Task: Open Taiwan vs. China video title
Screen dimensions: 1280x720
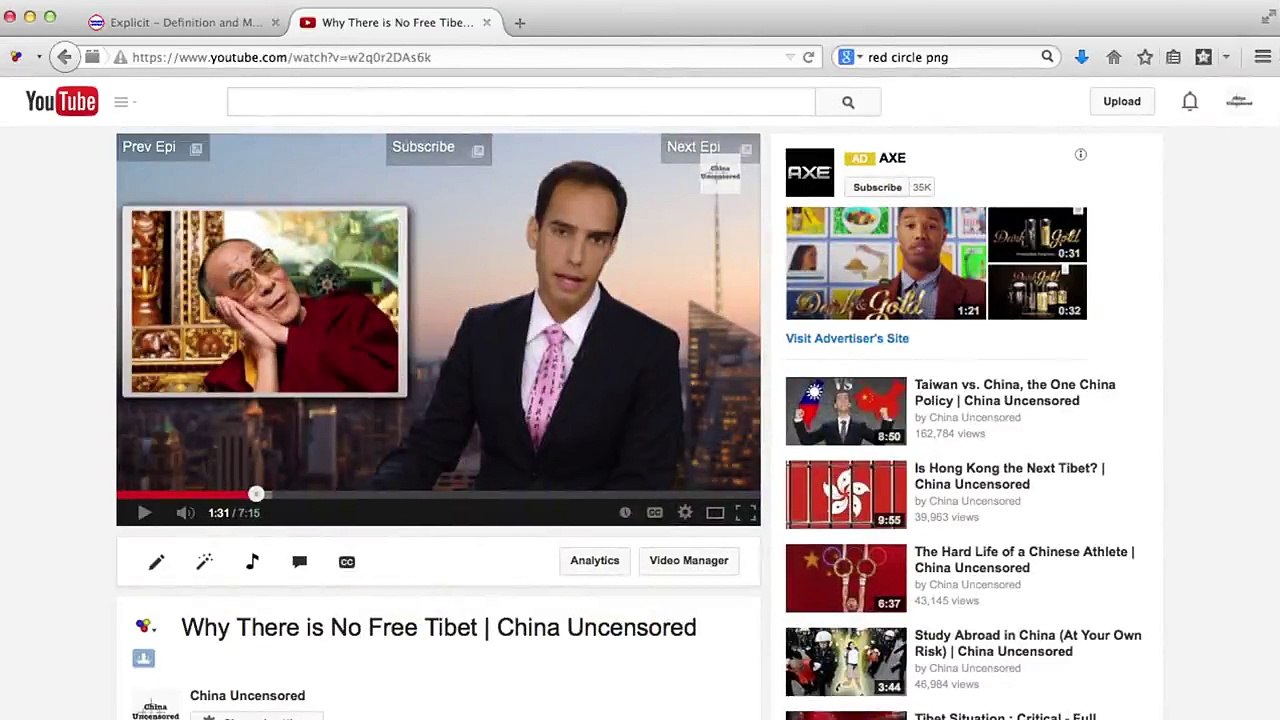Action: 1015,393
